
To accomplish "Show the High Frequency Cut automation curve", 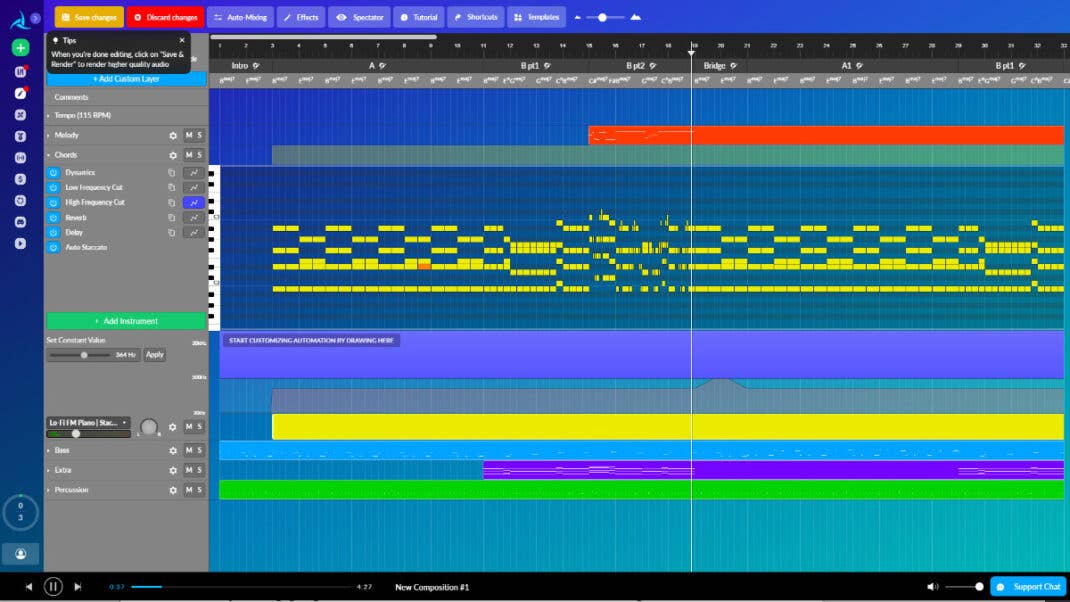I will [194, 203].
